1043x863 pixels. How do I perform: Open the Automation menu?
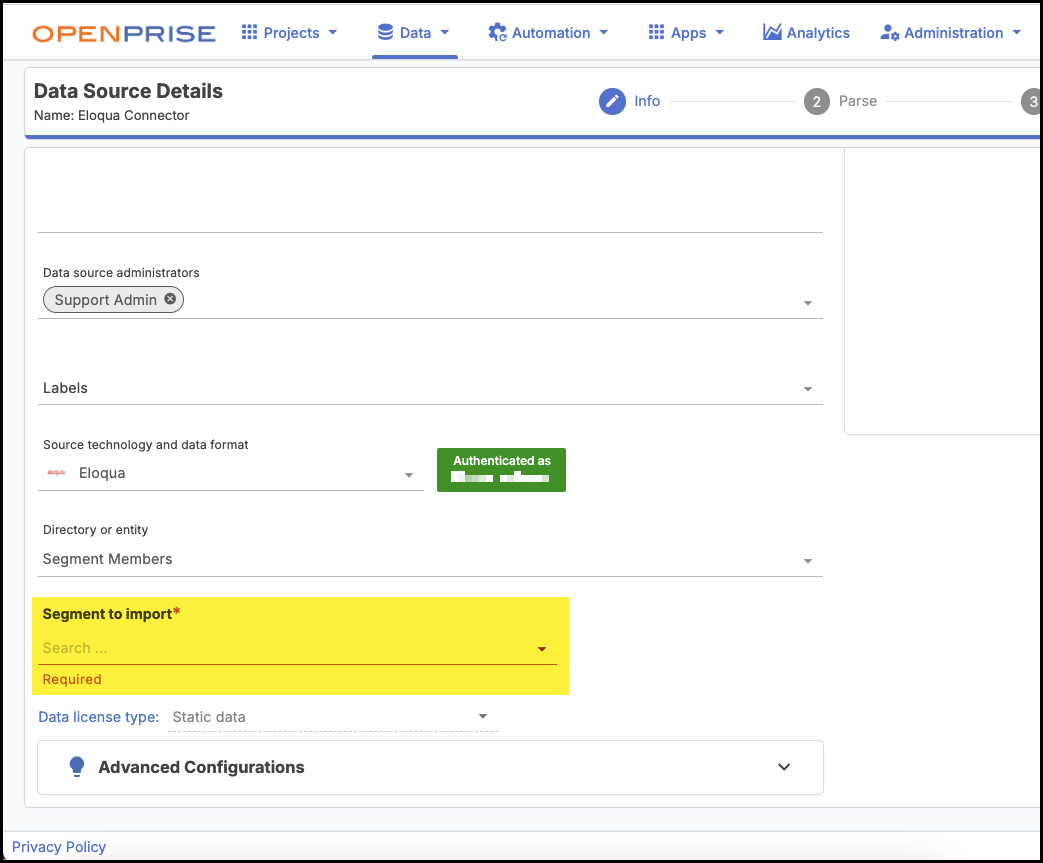pyautogui.click(x=548, y=33)
